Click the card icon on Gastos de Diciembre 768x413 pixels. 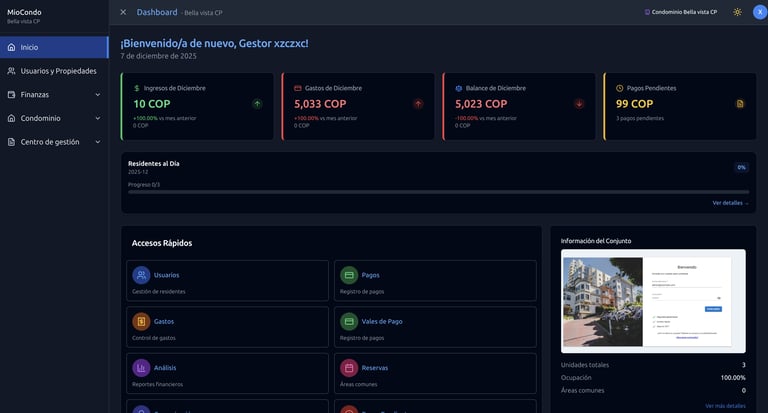[297, 88]
